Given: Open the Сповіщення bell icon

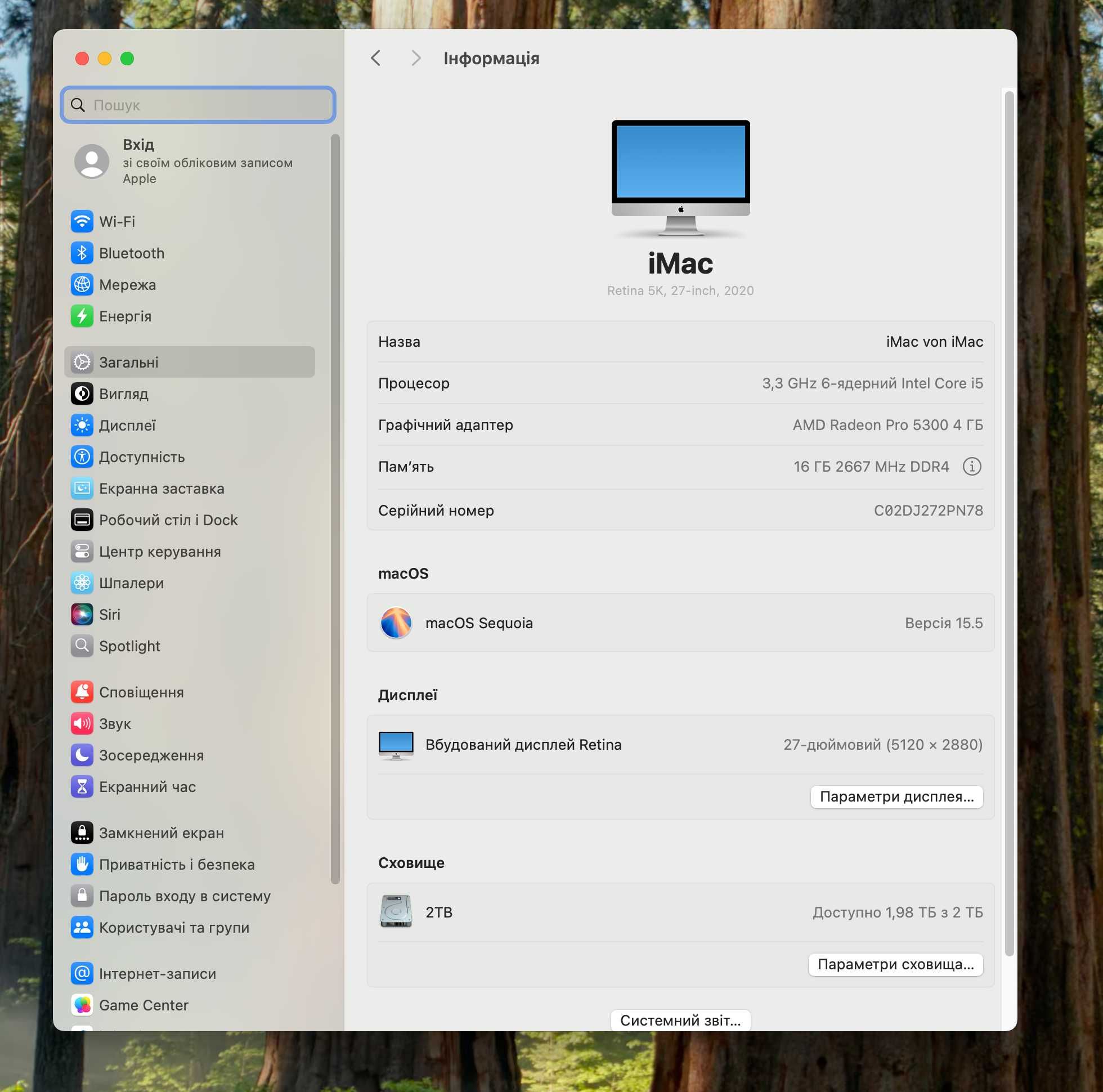Looking at the screenshot, I should point(82,692).
